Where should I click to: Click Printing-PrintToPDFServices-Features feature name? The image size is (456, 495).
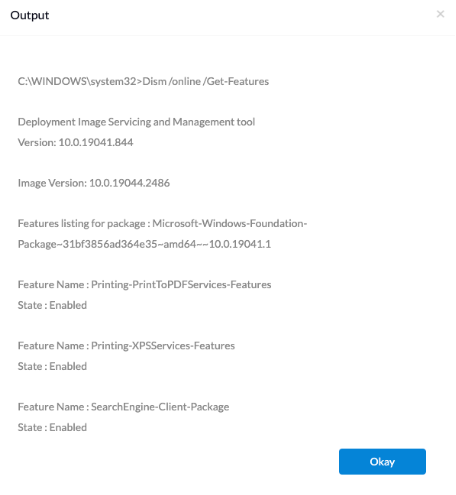[181, 284]
